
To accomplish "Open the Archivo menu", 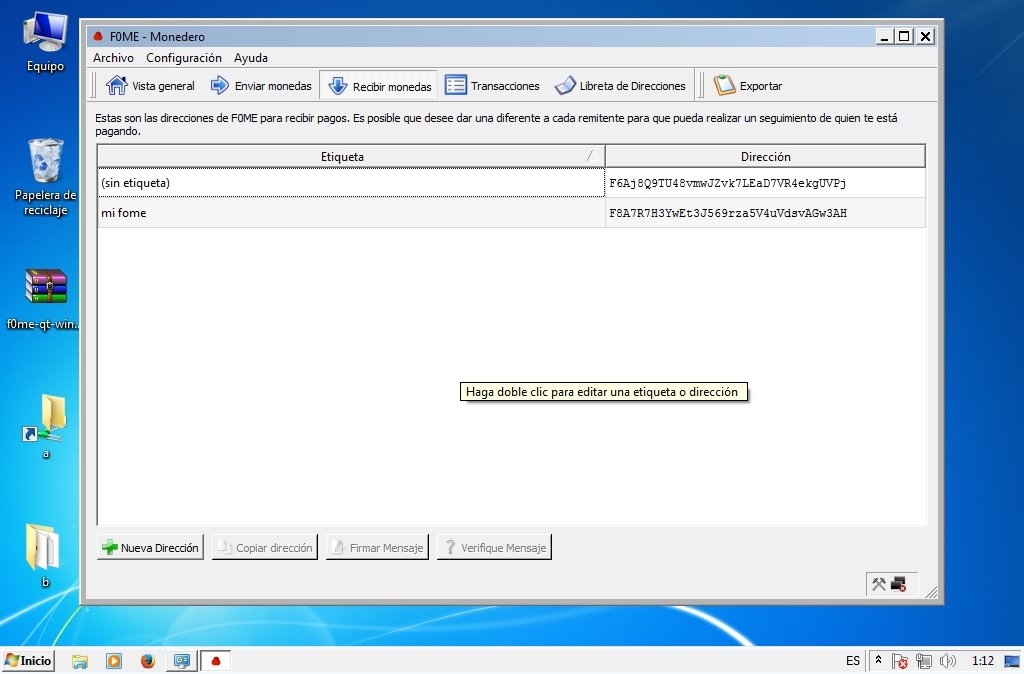I will [113, 57].
